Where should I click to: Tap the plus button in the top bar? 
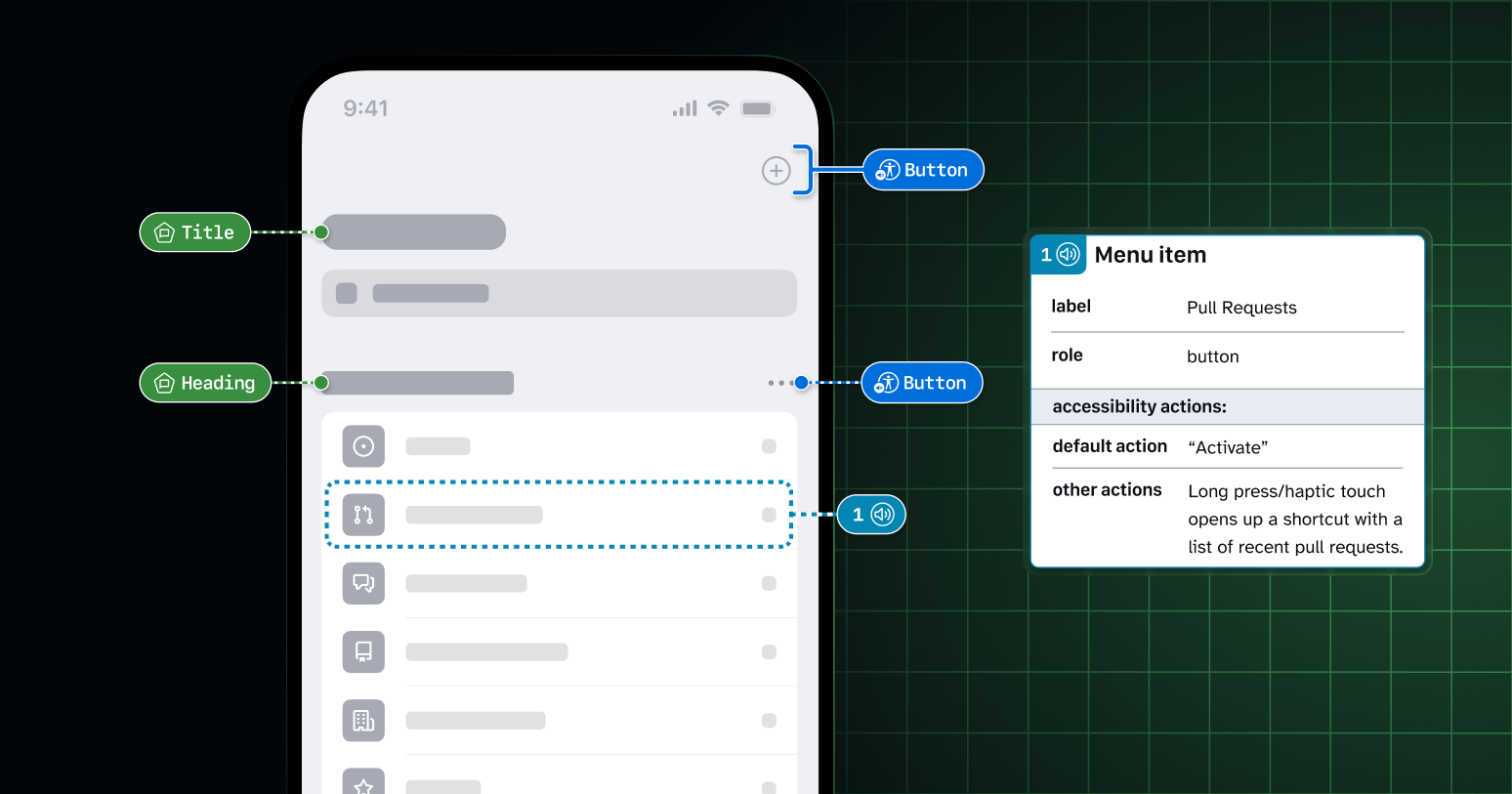(x=776, y=170)
